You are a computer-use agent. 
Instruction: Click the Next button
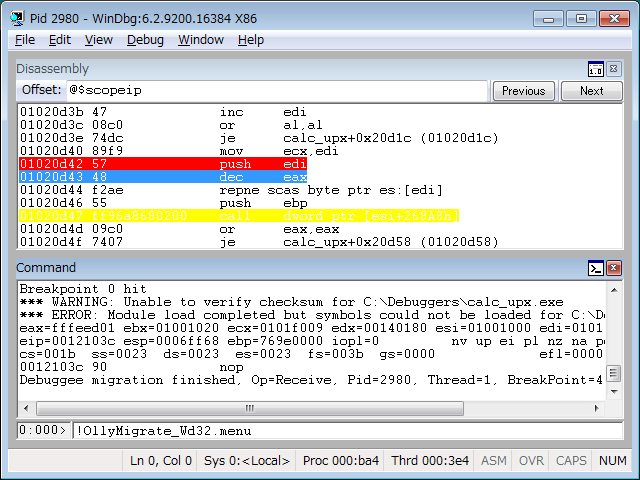click(591, 91)
